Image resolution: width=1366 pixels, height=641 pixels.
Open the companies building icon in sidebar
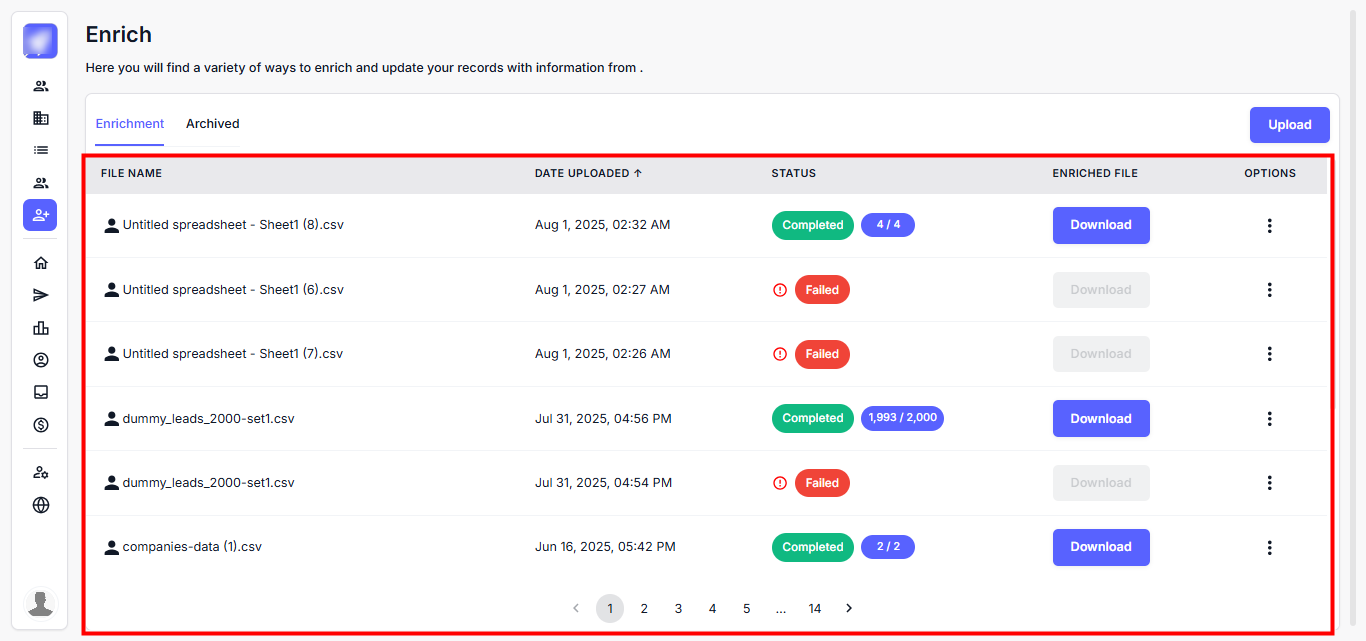(41, 118)
